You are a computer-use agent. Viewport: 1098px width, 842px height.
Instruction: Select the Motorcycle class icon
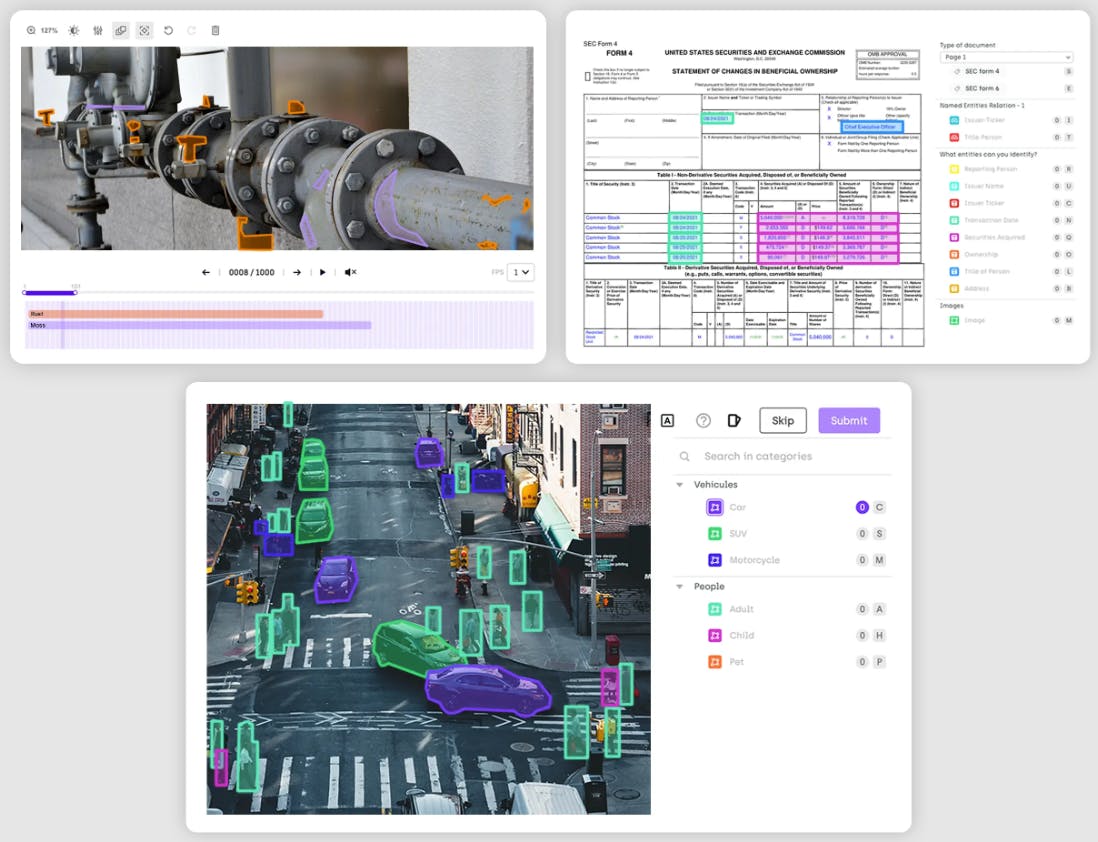(715, 560)
